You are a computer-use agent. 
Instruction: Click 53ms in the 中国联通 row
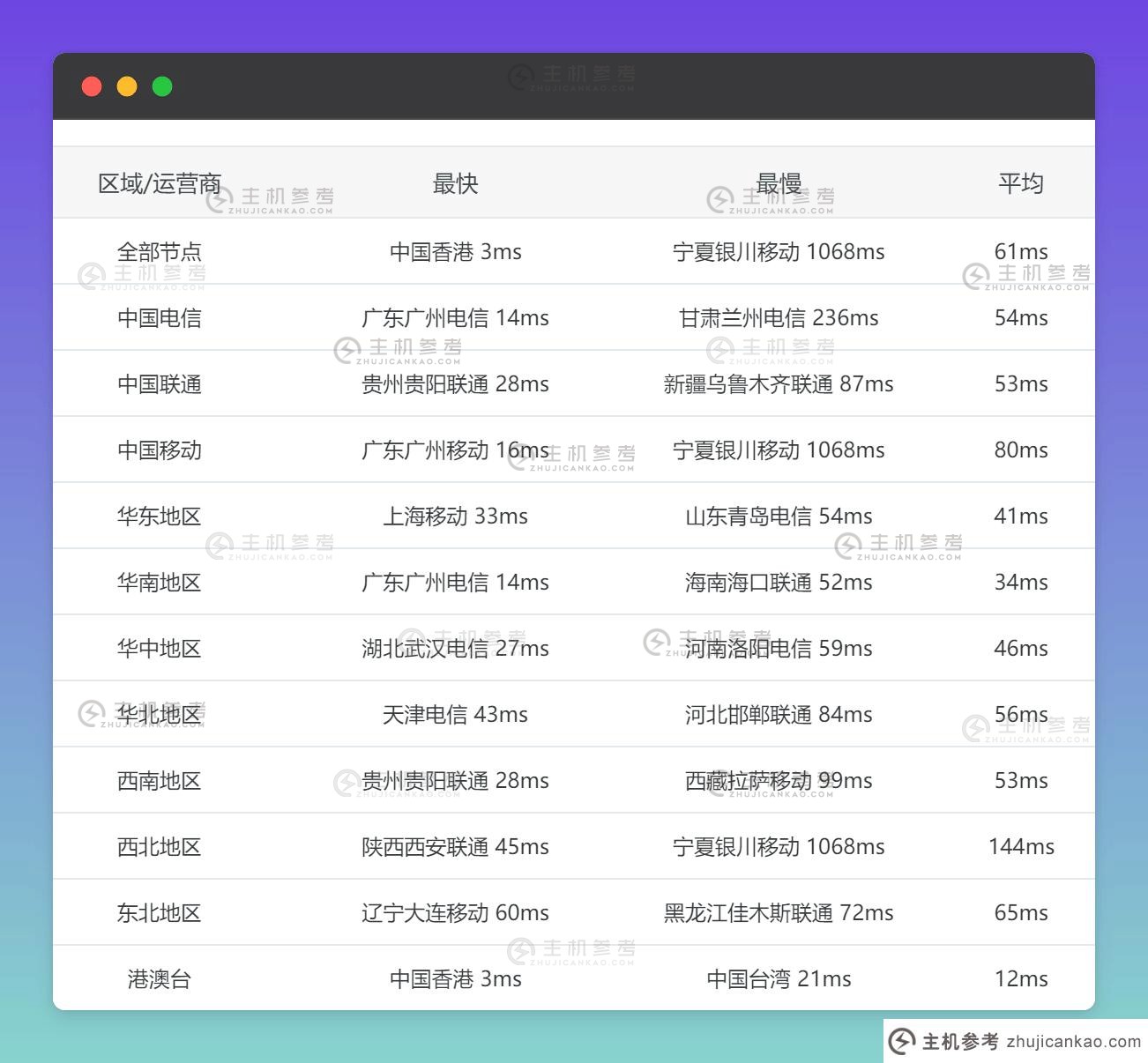1021,384
